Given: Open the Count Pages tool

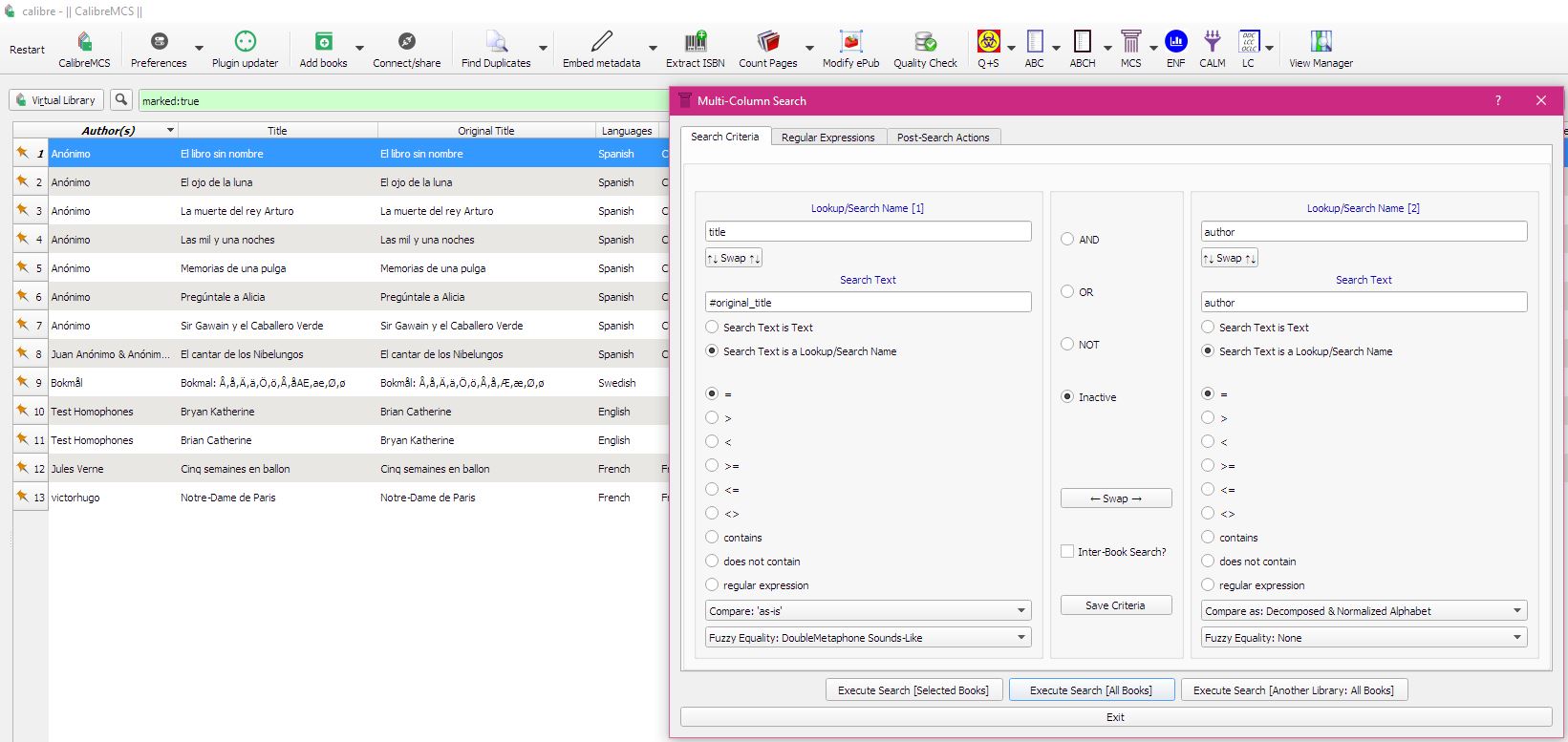Looking at the screenshot, I should (767, 43).
